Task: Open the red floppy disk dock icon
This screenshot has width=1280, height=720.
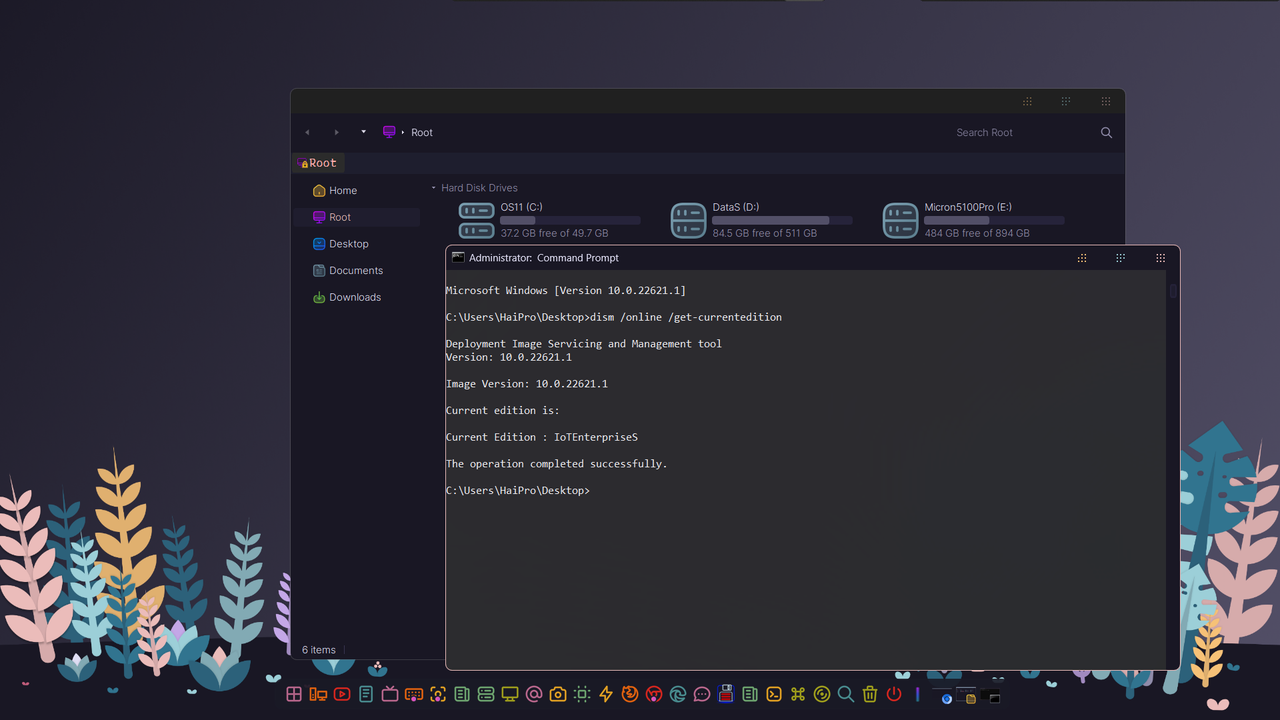Action: click(725, 694)
